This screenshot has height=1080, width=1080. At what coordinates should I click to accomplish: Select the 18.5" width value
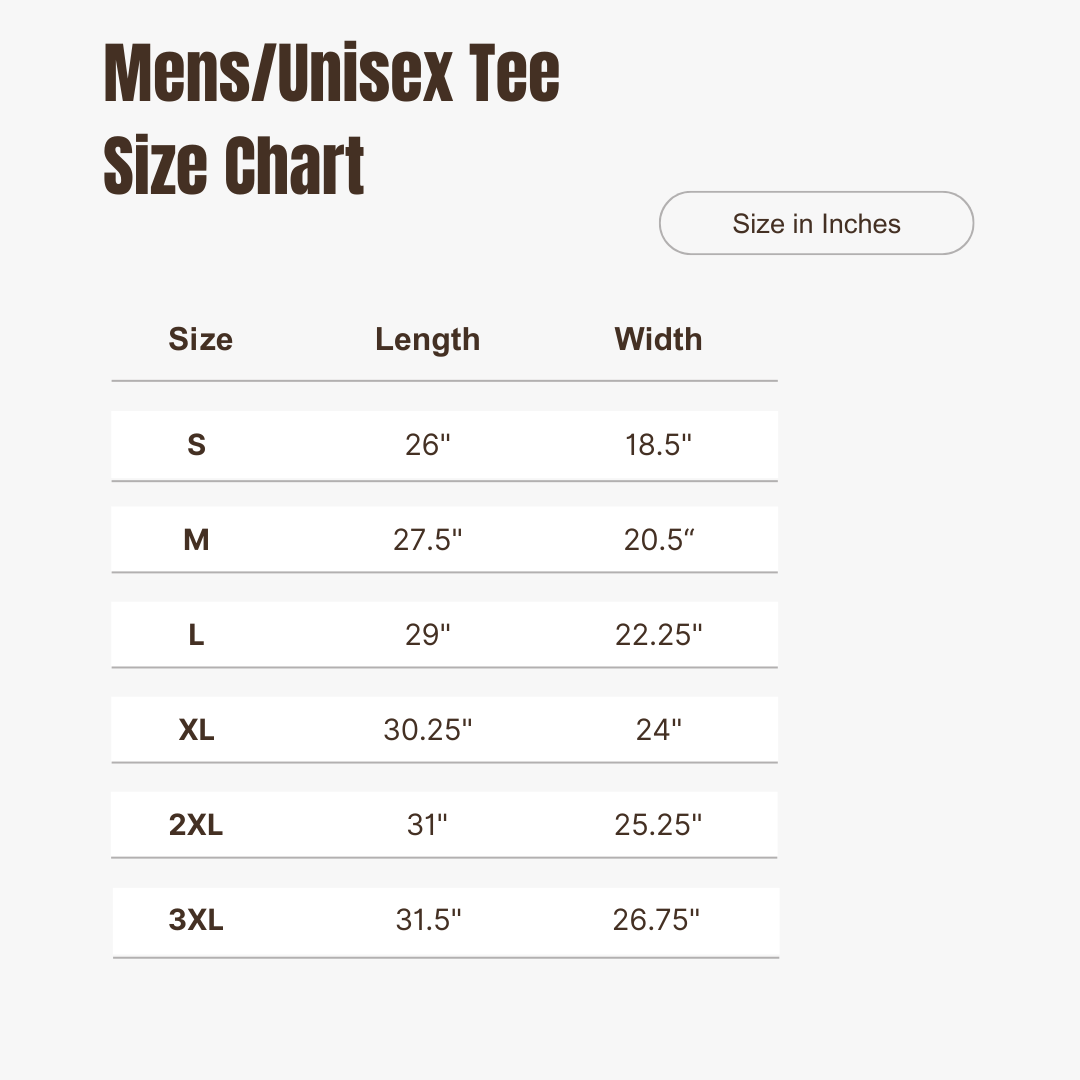pos(658,445)
